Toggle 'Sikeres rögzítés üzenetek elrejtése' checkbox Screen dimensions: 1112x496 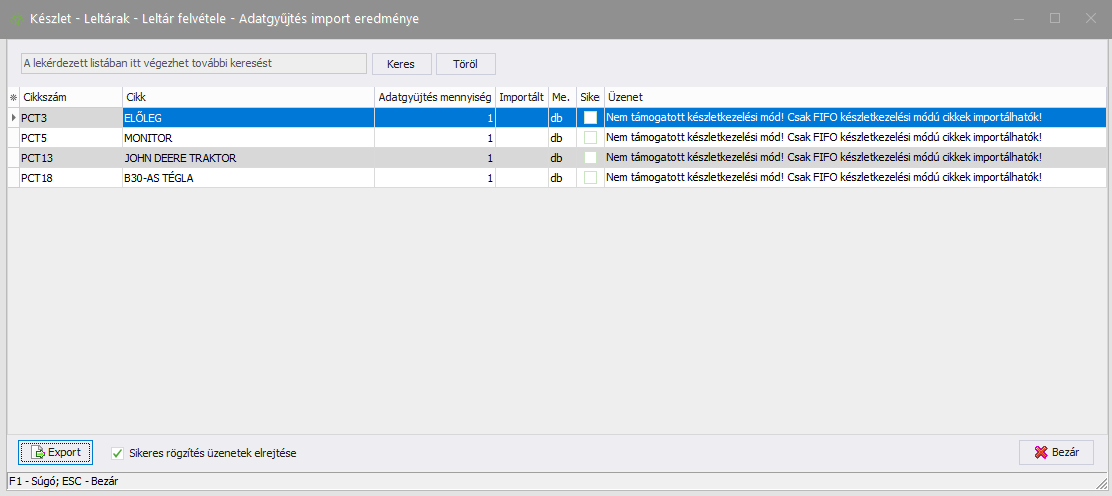click(118, 452)
